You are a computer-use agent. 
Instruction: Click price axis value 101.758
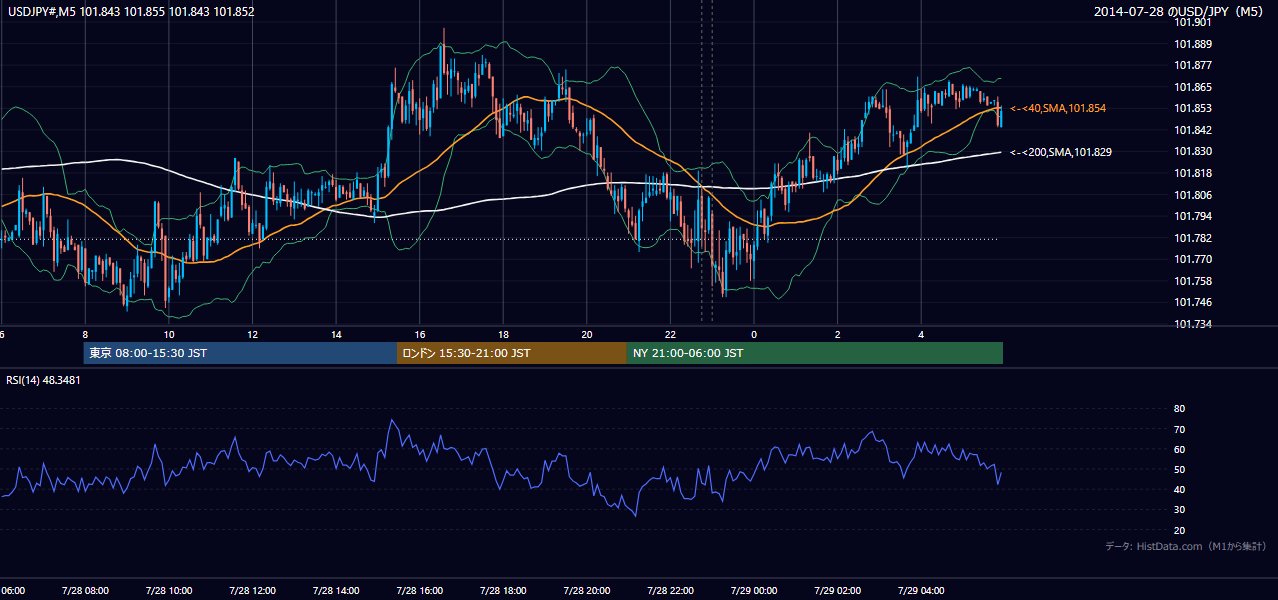click(x=1193, y=281)
